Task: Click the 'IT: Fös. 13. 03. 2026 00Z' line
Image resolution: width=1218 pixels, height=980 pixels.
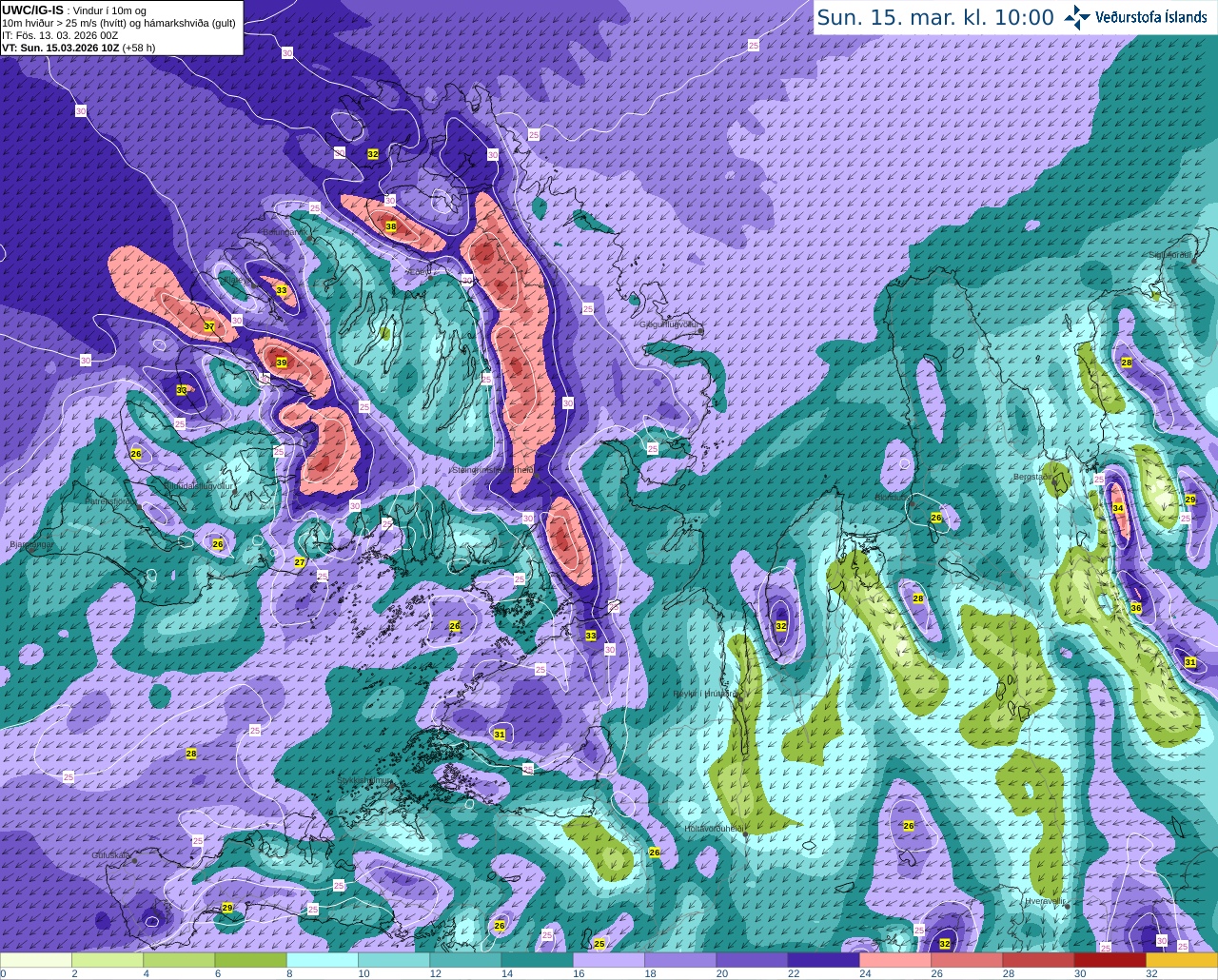Action: [60, 35]
